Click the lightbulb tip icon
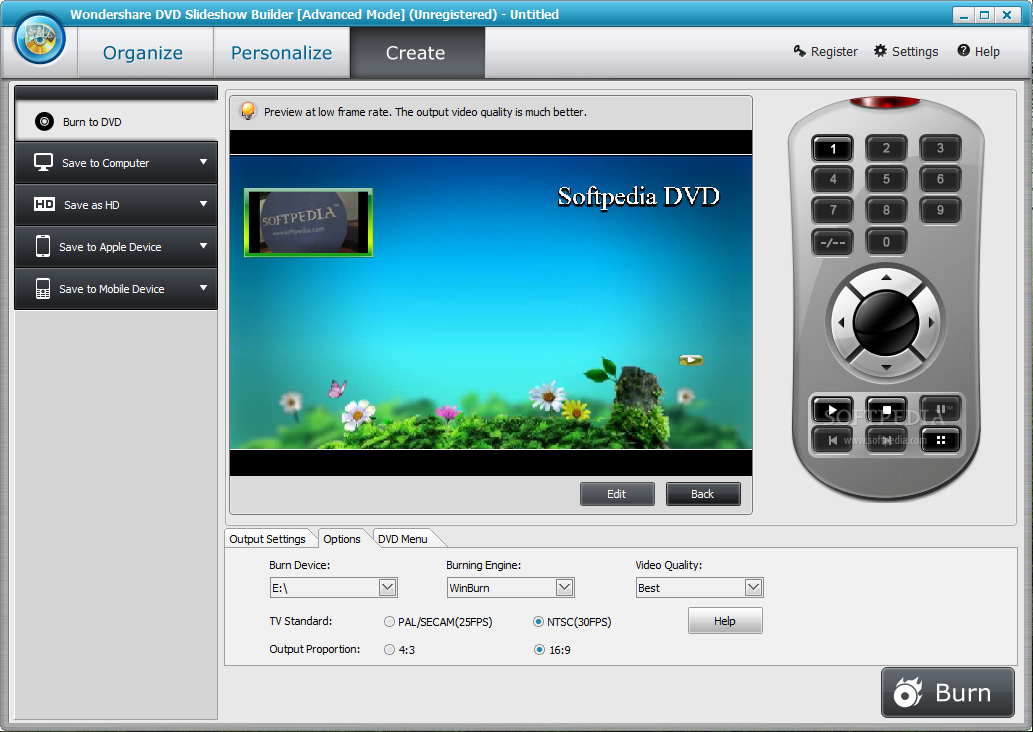 [x=248, y=111]
